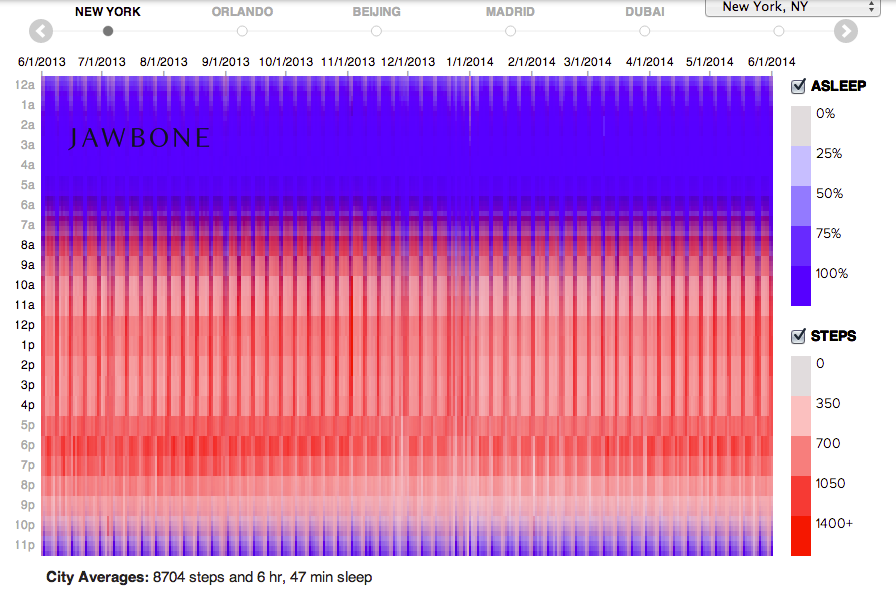
Task: Click the 1/1/2014 date label
Action: click(470, 62)
